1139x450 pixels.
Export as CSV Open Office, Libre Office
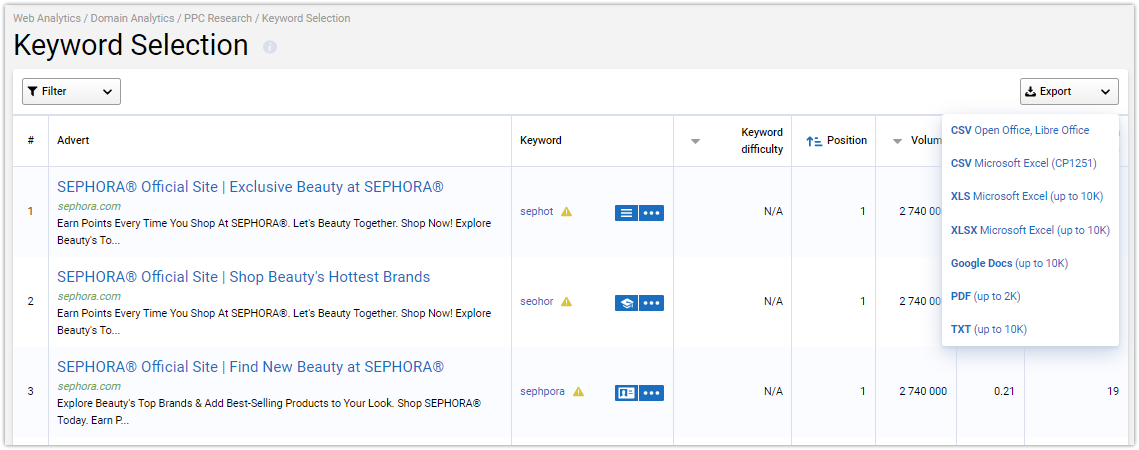point(1020,131)
